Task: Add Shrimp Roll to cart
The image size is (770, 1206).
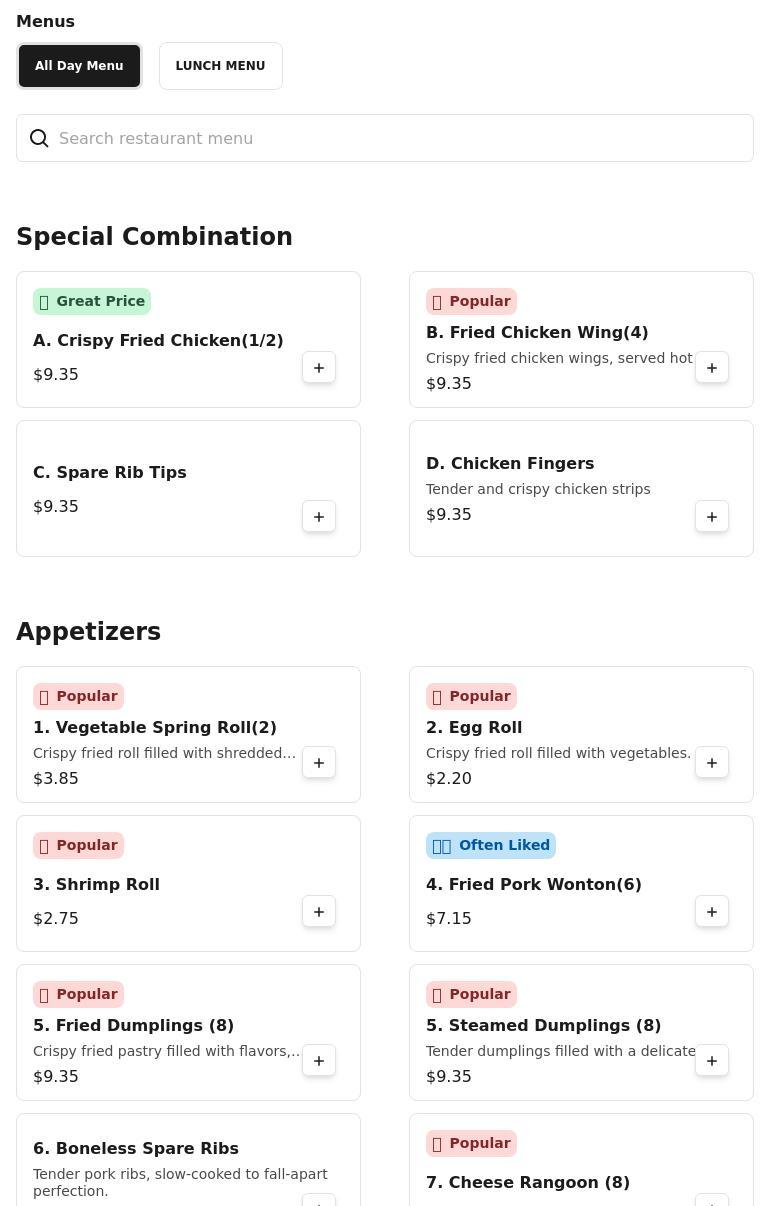Action: tap(319, 912)
